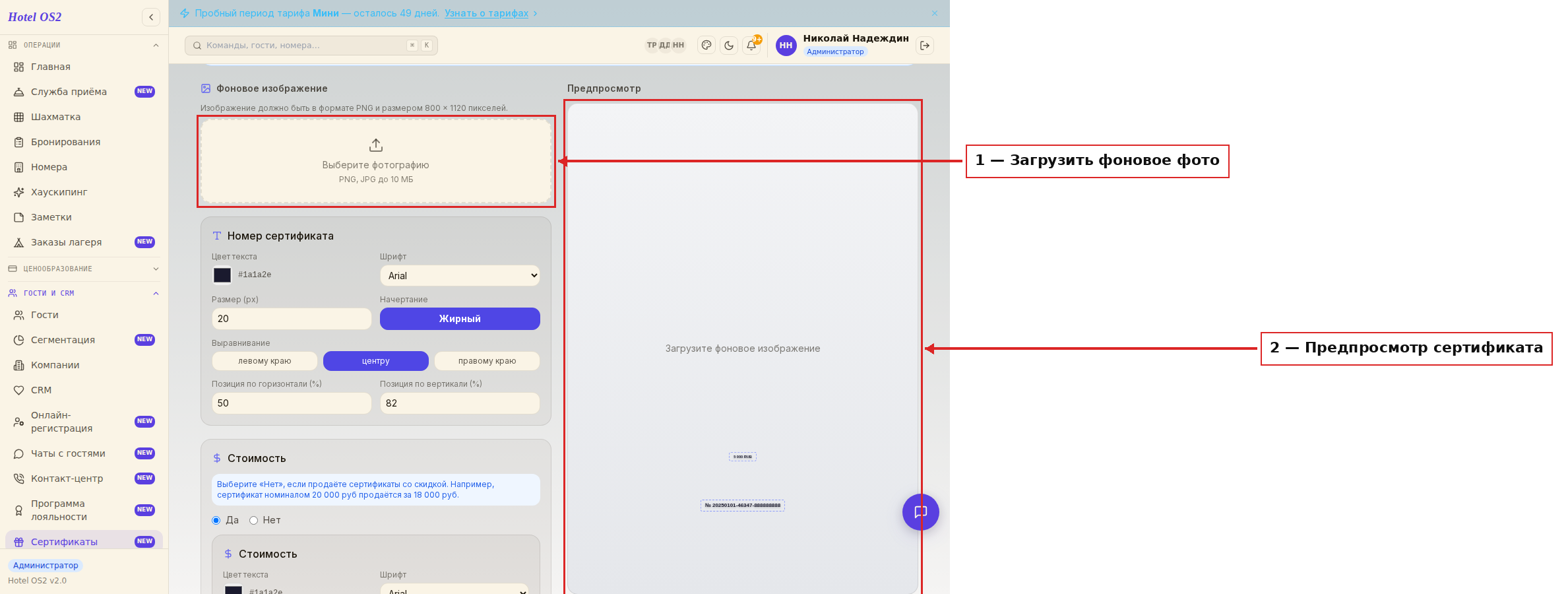
Task: Toggle the "Жирный" bold style button
Action: pyautogui.click(x=460, y=319)
